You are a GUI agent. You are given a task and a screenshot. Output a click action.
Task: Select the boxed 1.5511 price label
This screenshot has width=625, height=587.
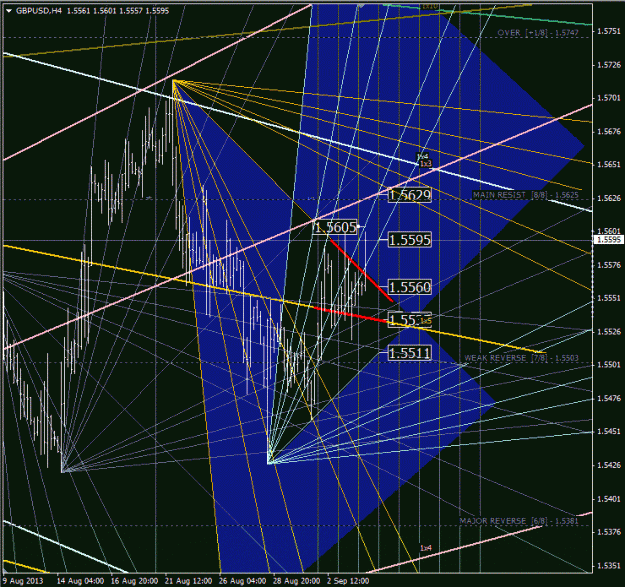pyautogui.click(x=410, y=353)
